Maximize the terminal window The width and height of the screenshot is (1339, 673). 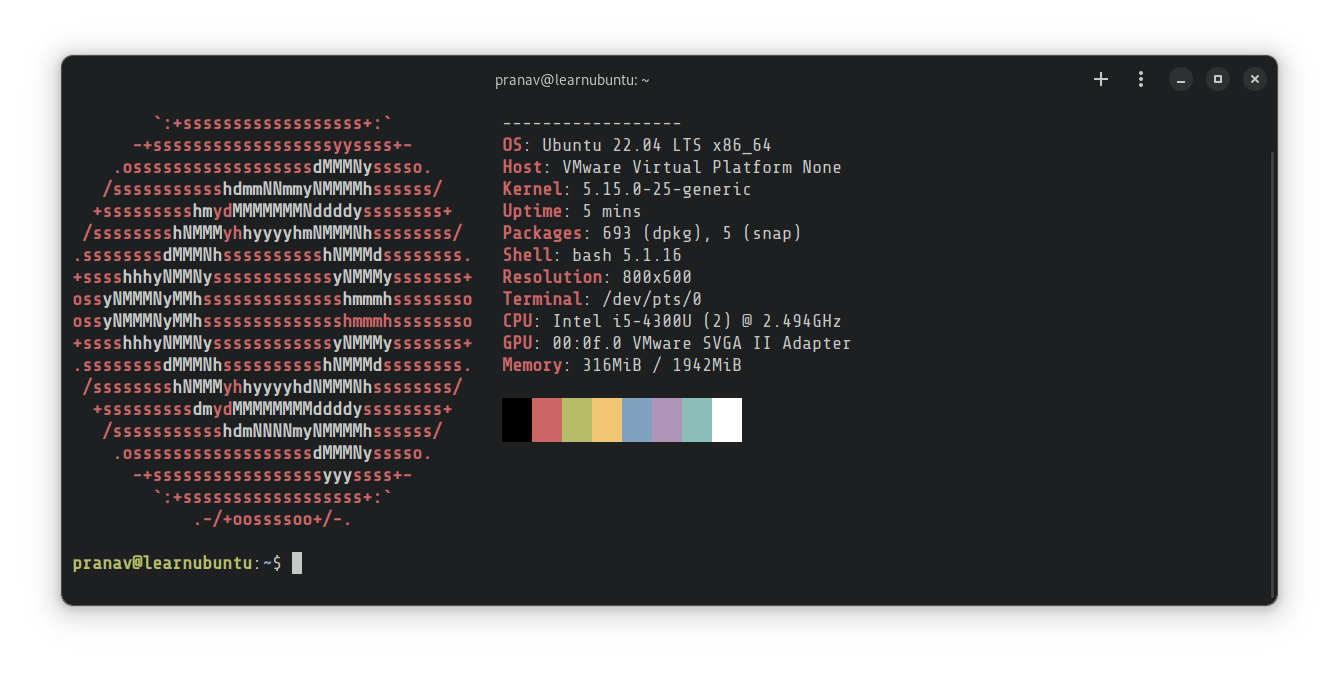[1218, 79]
